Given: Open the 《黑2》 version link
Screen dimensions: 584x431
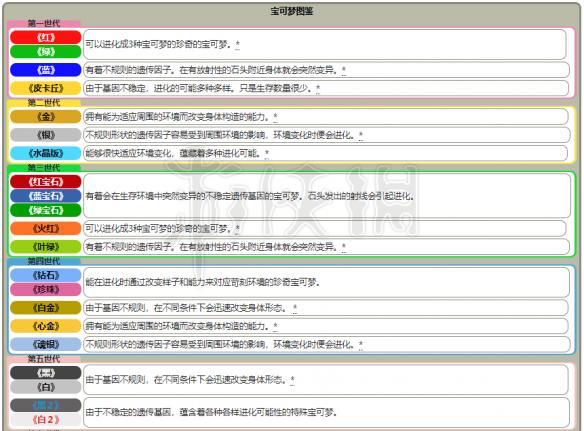Looking at the screenshot, I should click(46, 405).
